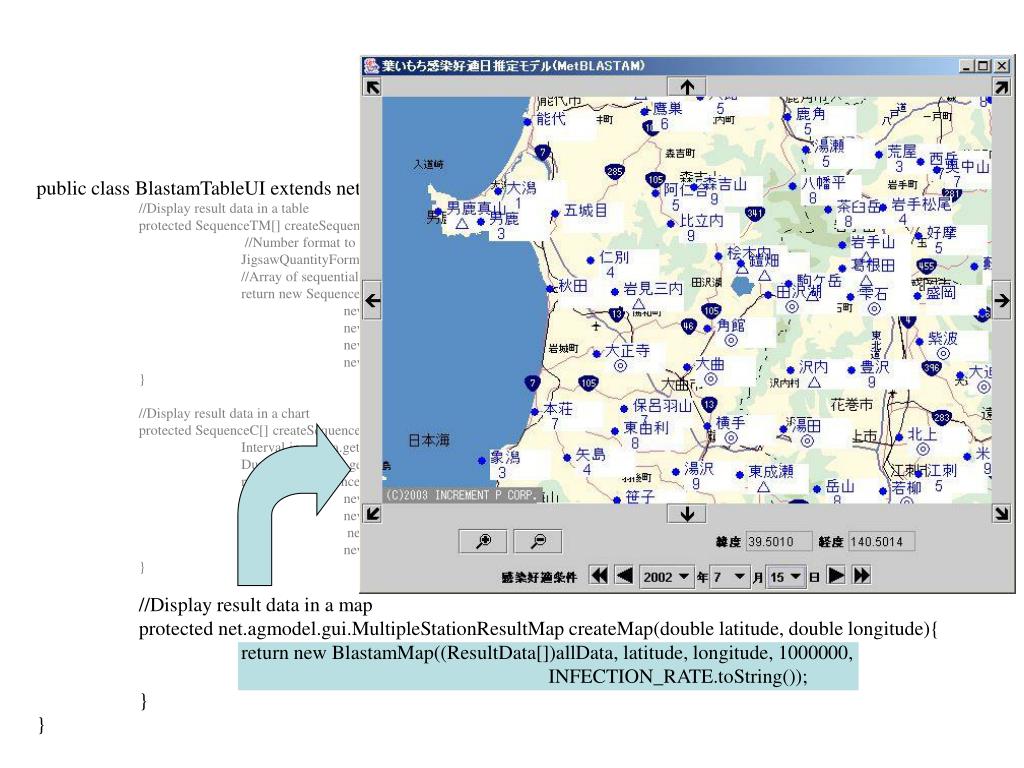Zoom in using the magnifier plus button
Screen dimensions: 1024x768
pos(483,541)
